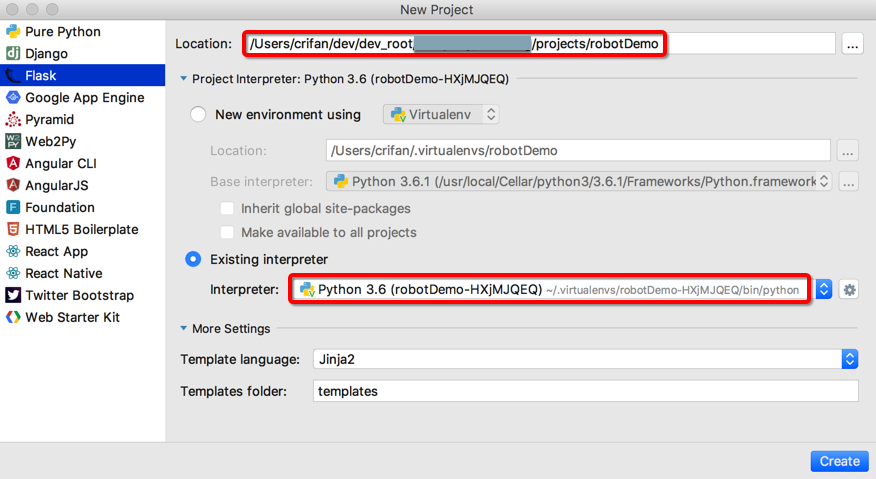Image resolution: width=876 pixels, height=479 pixels.
Task: Pick Google App Engine project type
Action: tap(82, 98)
